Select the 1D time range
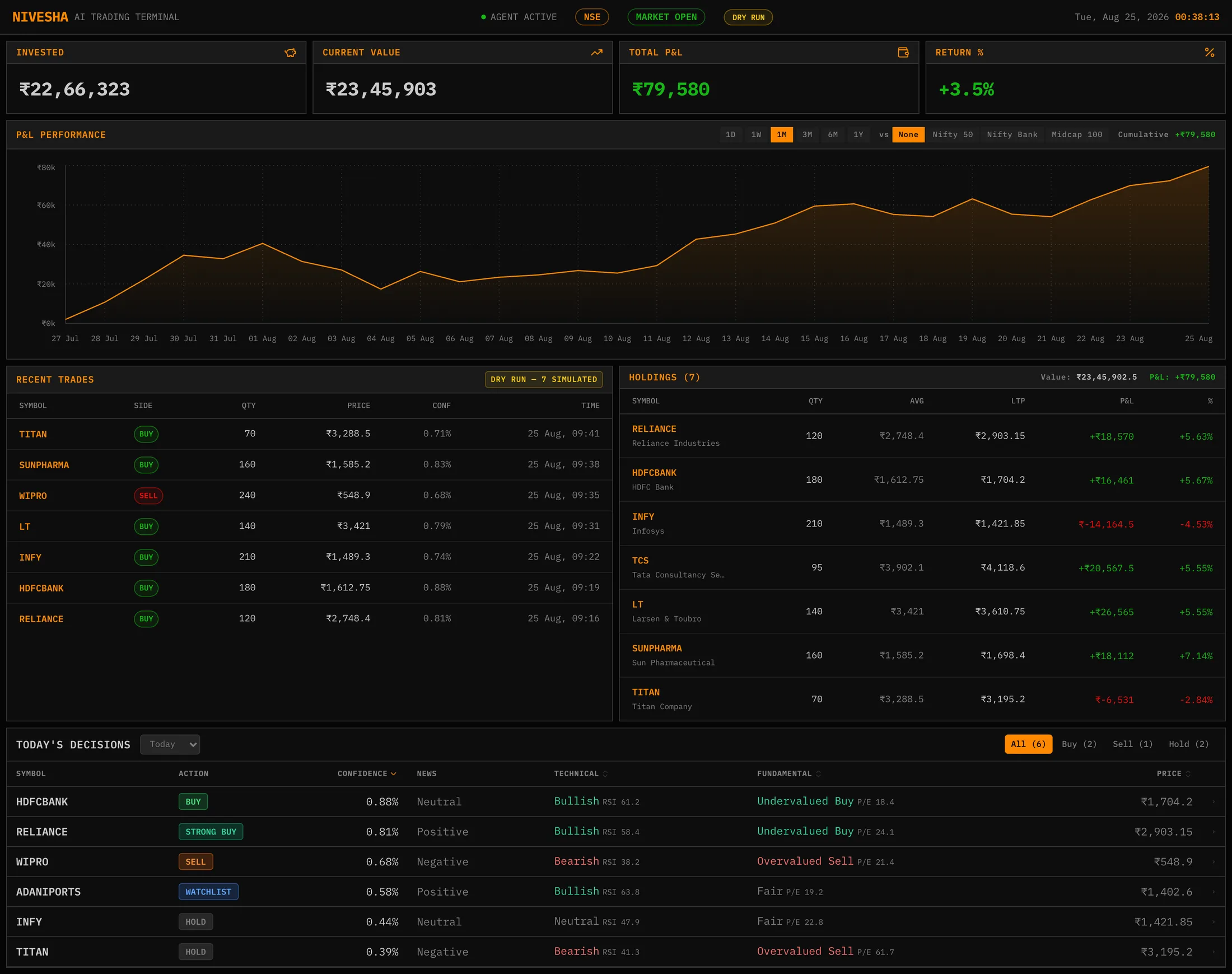 point(730,134)
